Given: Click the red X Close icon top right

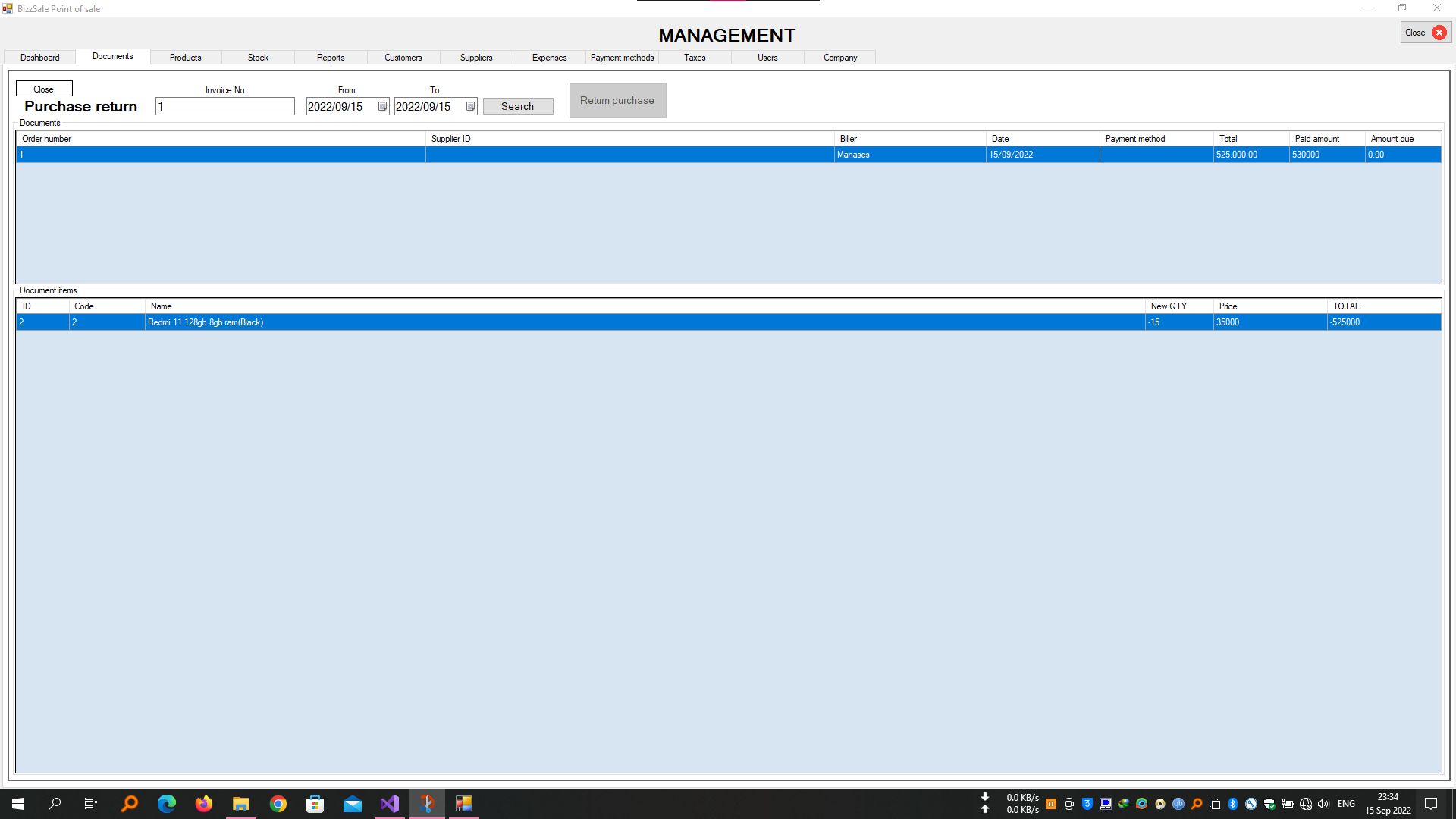Looking at the screenshot, I should point(1439,33).
